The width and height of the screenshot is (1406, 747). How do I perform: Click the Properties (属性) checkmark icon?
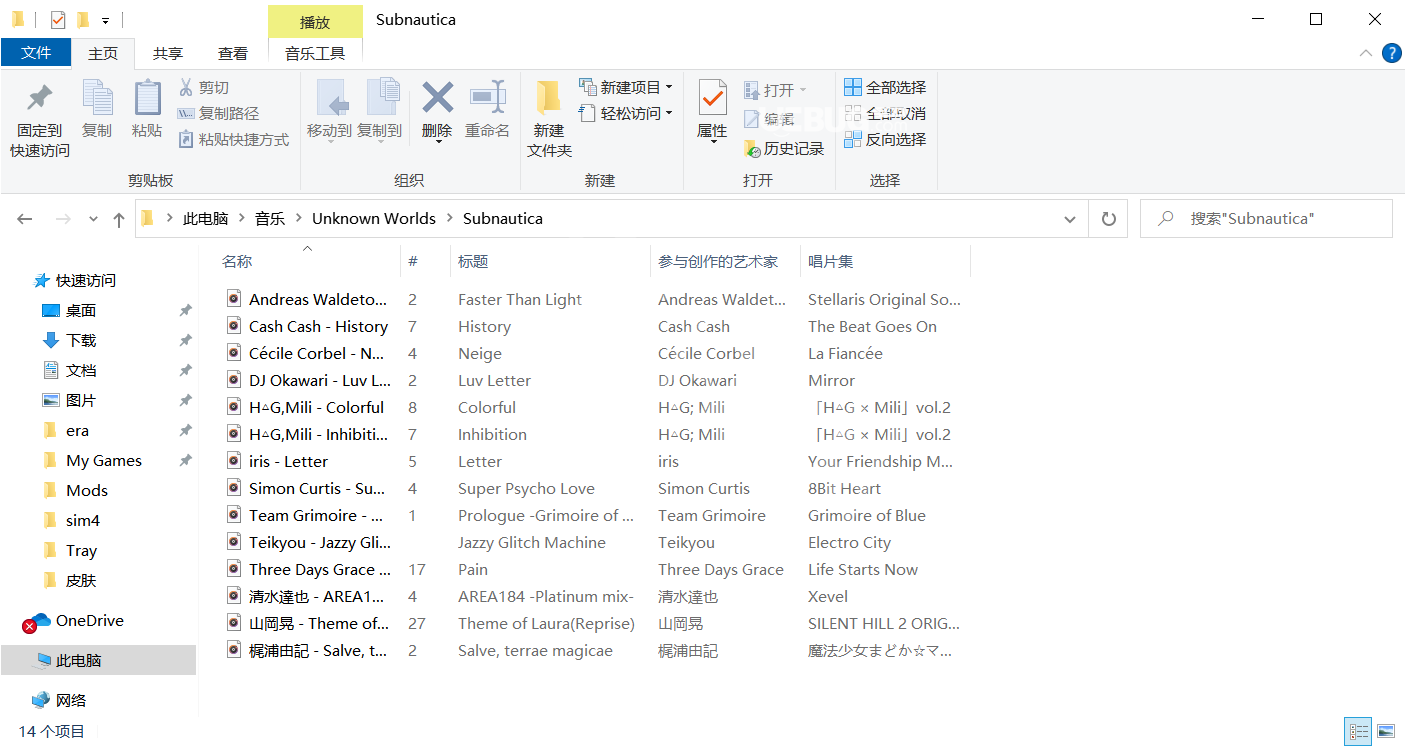coord(712,98)
